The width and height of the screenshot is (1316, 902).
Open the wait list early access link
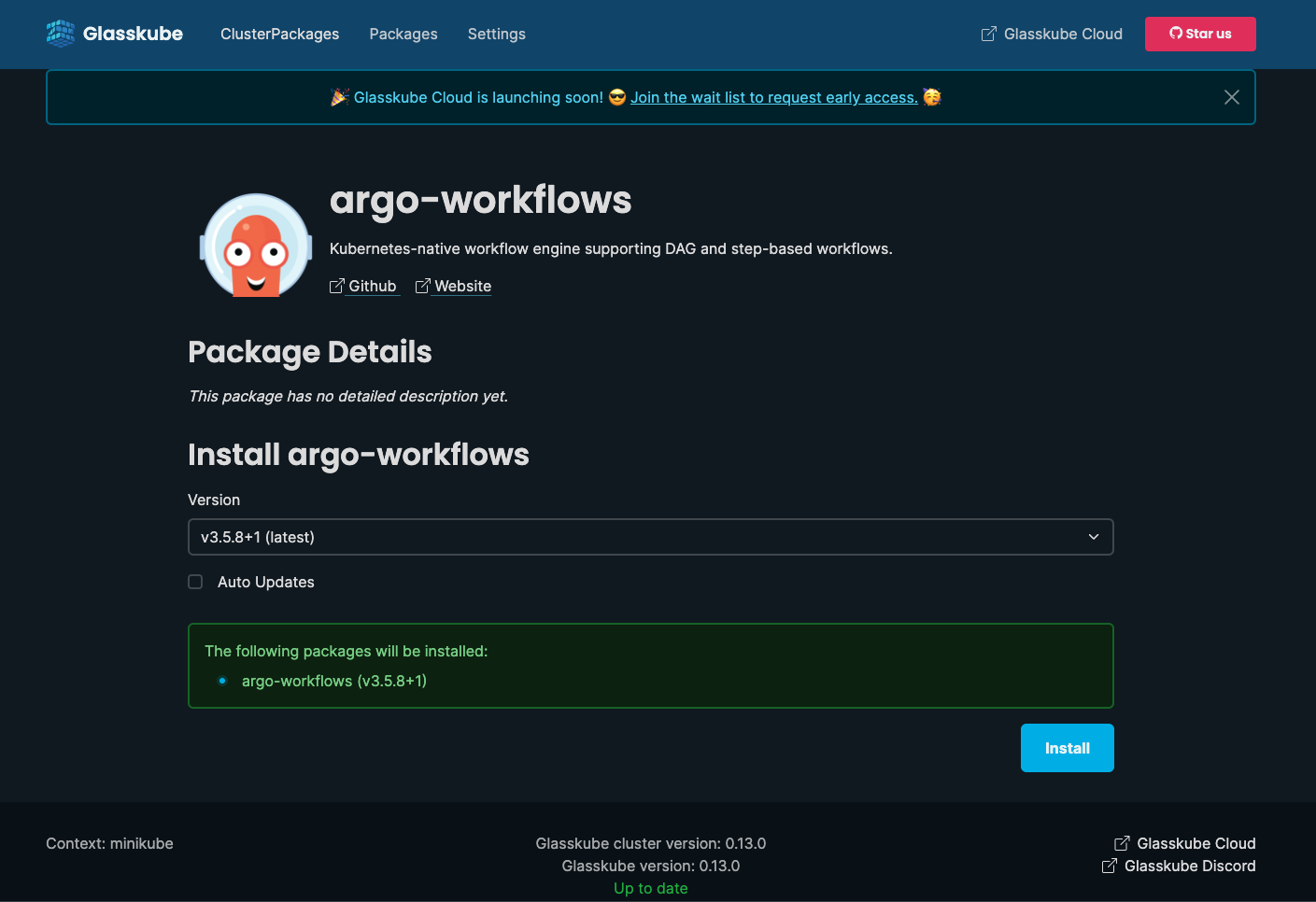click(774, 97)
